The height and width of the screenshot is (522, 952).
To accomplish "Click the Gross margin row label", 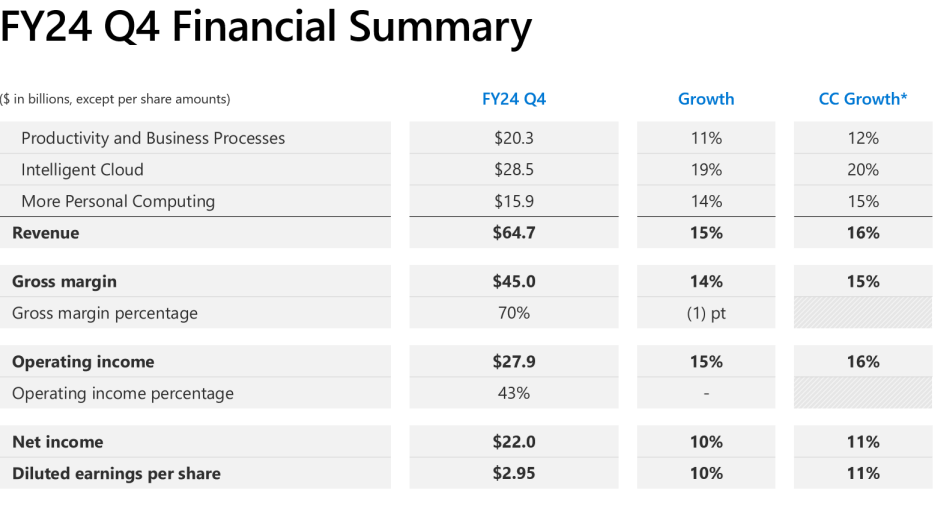I will [64, 282].
